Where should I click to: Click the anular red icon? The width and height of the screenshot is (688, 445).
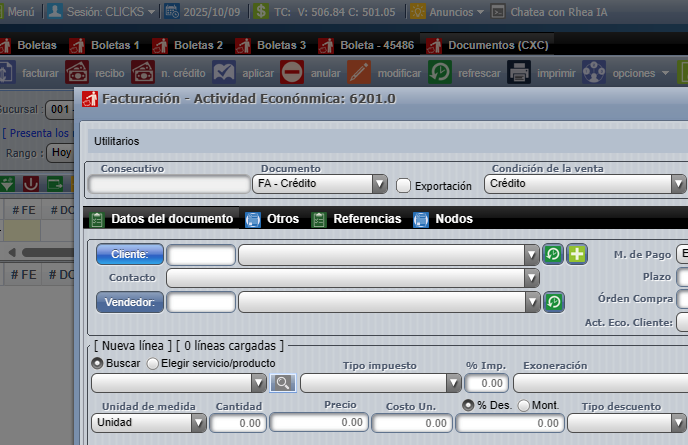point(292,72)
